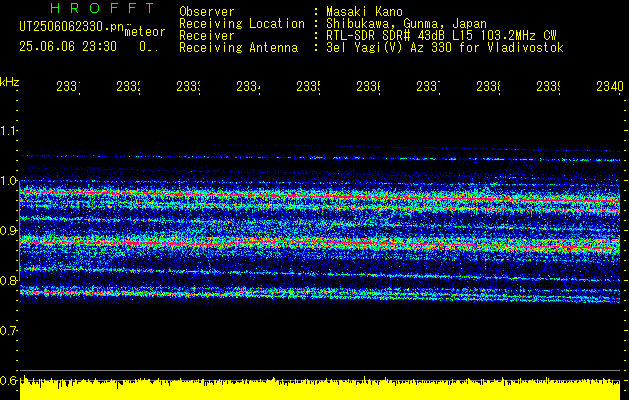629x400 pixels.
Task: Click the yellow signal level bar graph
Action: [320, 389]
